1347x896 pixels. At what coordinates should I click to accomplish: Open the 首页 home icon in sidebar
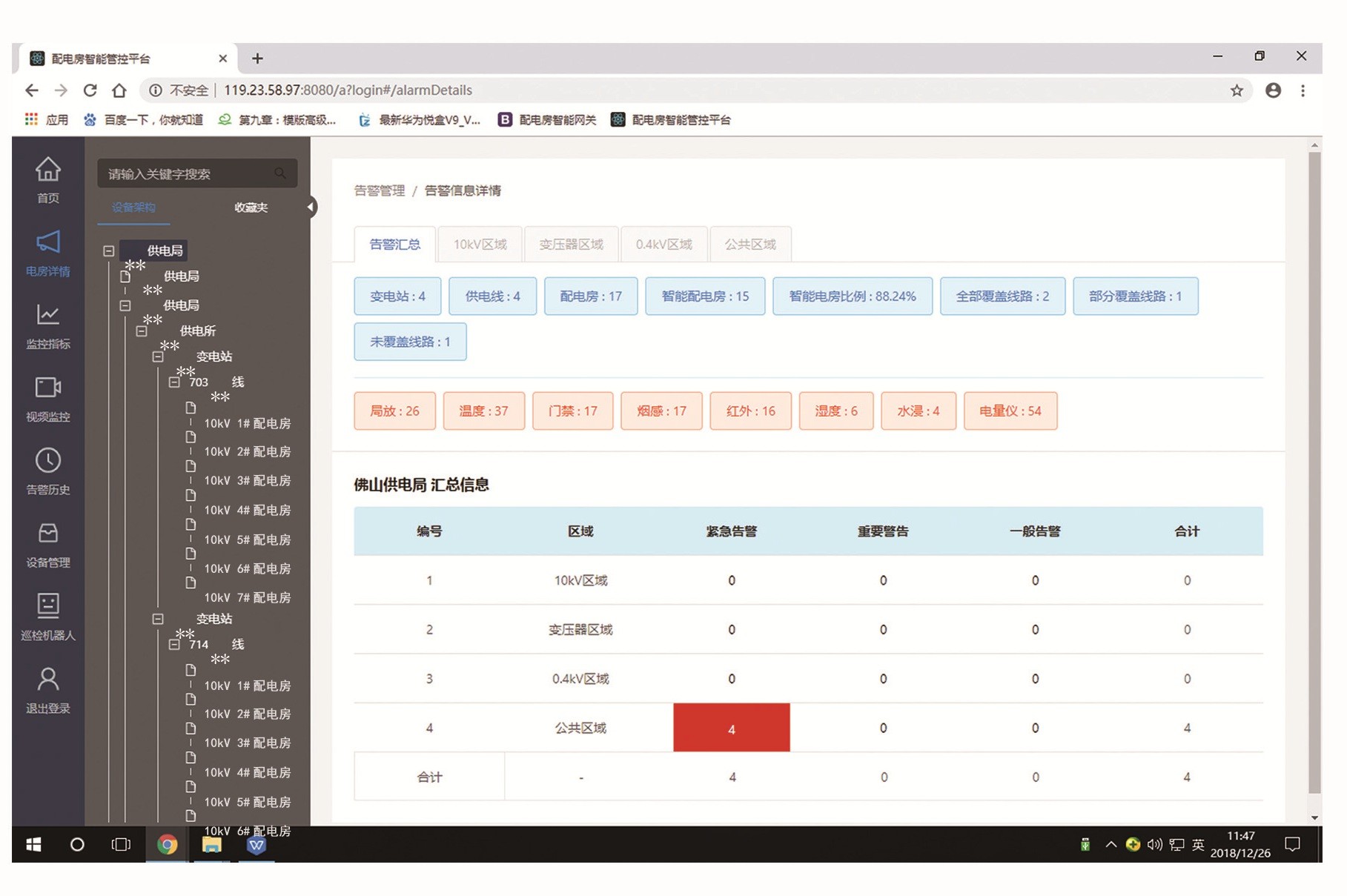click(x=48, y=170)
